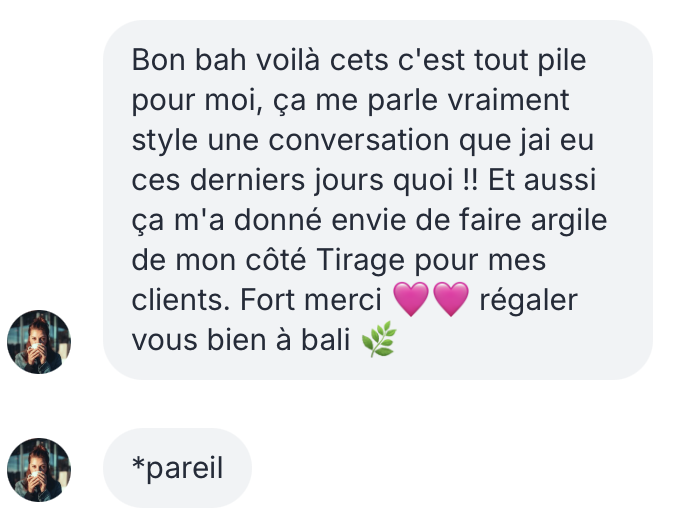Screen dimensions: 674x520
Task: Click the herb leaf emoji after bali
Action: tap(378, 339)
